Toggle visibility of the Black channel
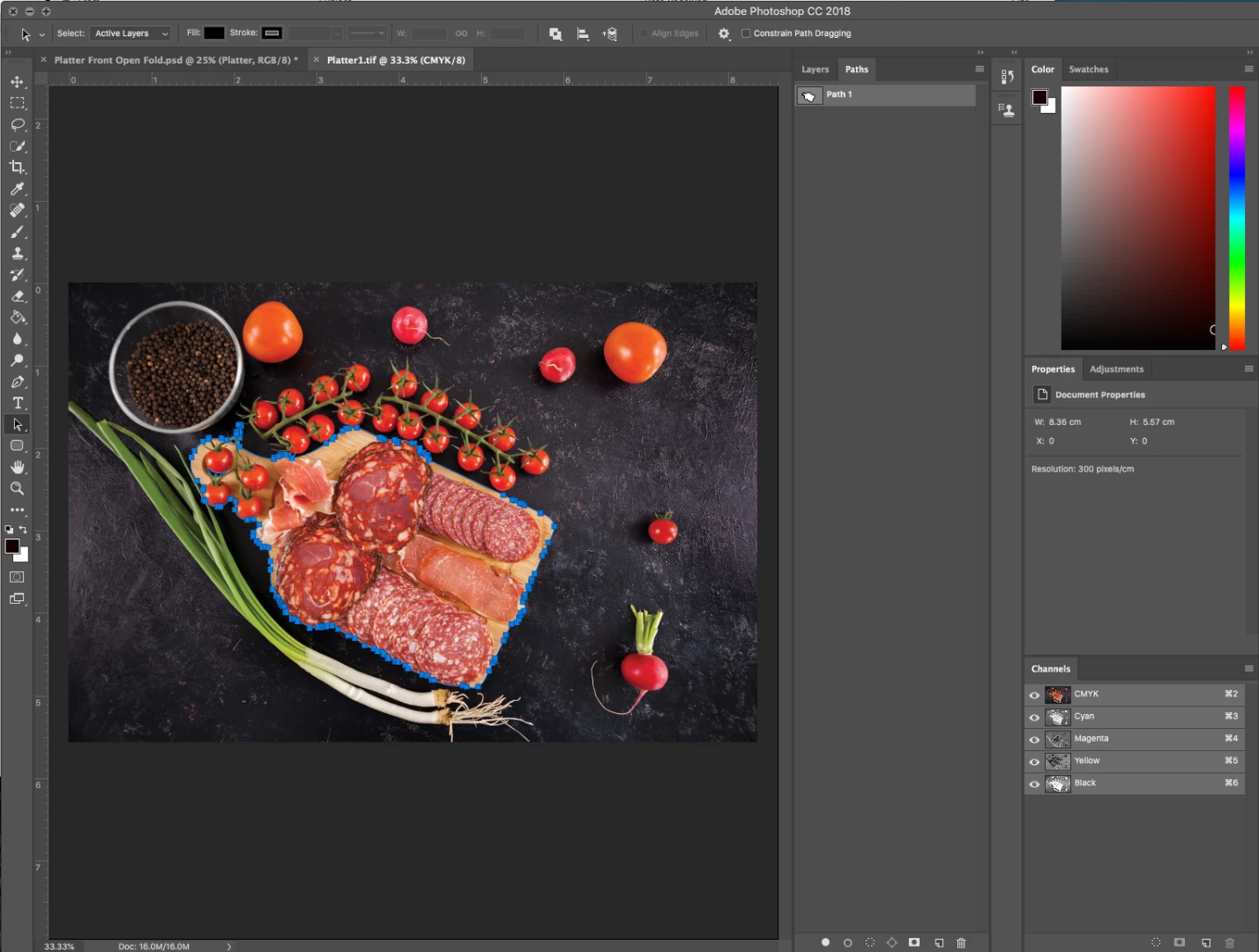This screenshot has width=1259, height=952. [1034, 783]
